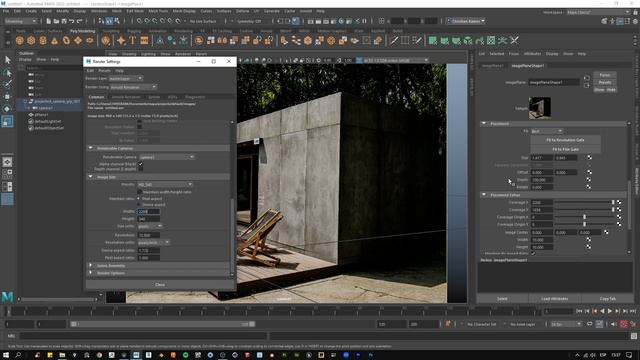Open the Render Layer dropdown
The height and width of the screenshot is (360, 640).
(126, 78)
